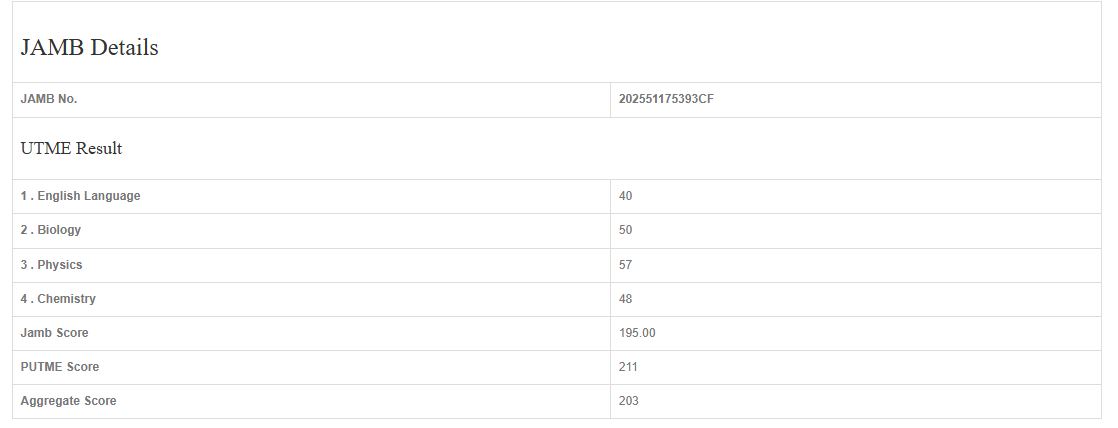Screen dimensions: 1118x428
Task: Select the Biology subject label
Action: click(51, 230)
